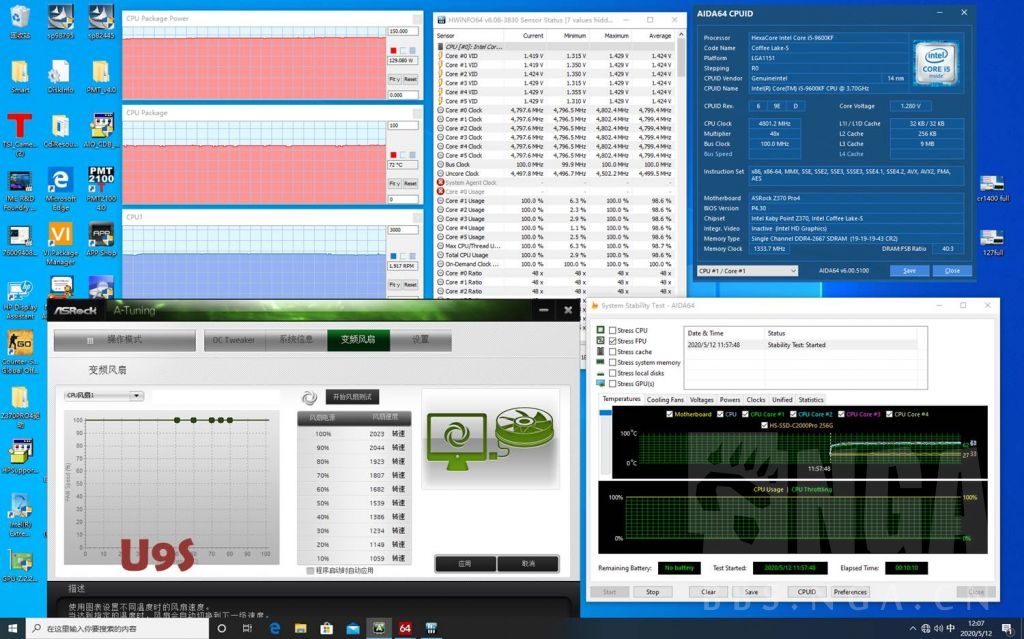This screenshot has width=1024, height=639.
Task: Toggle the A-Tuning apply-on-startup checkbox
Action: tap(310, 570)
